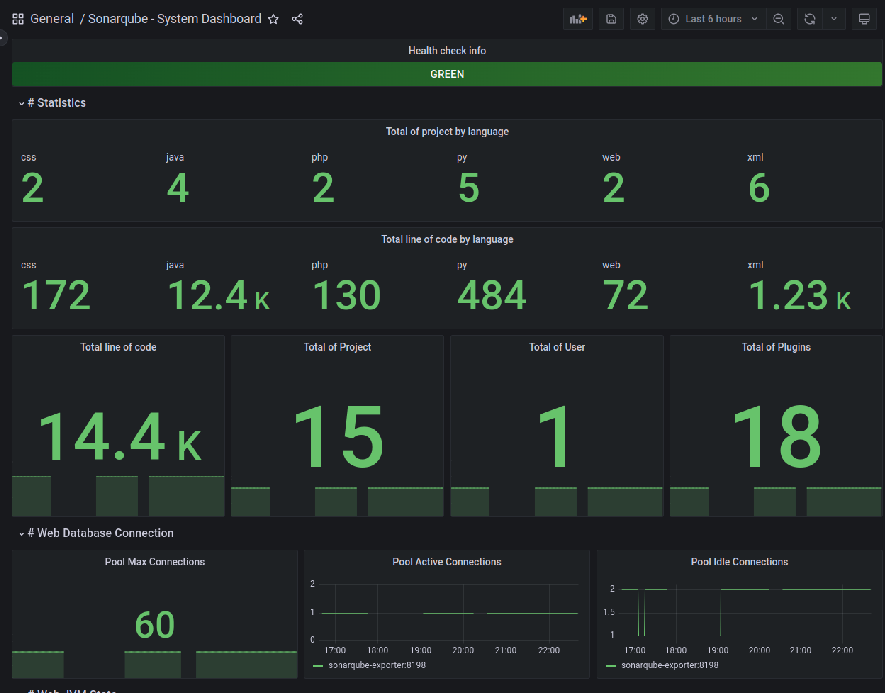Open the Total of Project panel title menu

[337, 347]
